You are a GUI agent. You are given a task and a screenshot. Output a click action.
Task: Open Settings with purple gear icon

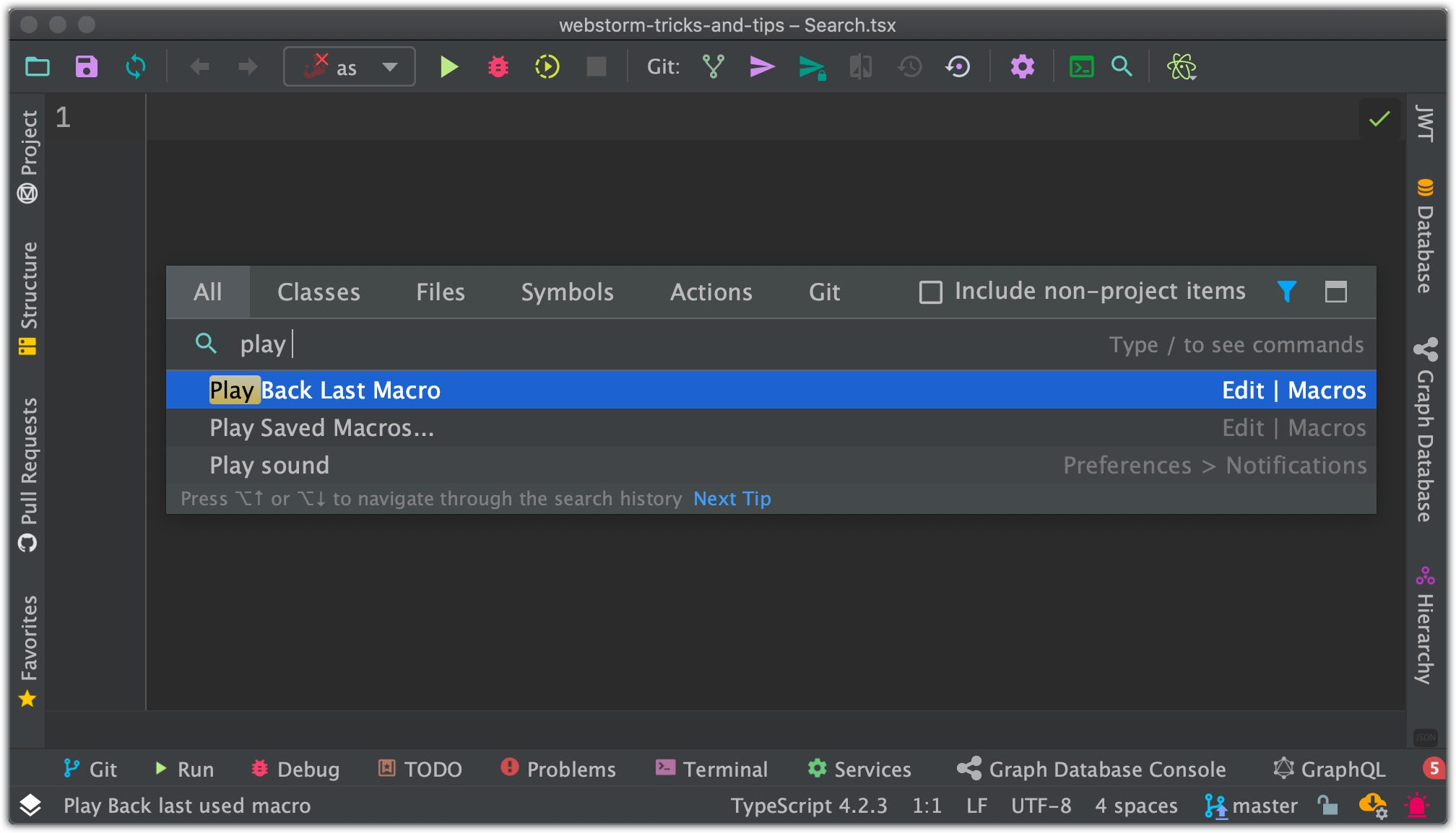1022,67
